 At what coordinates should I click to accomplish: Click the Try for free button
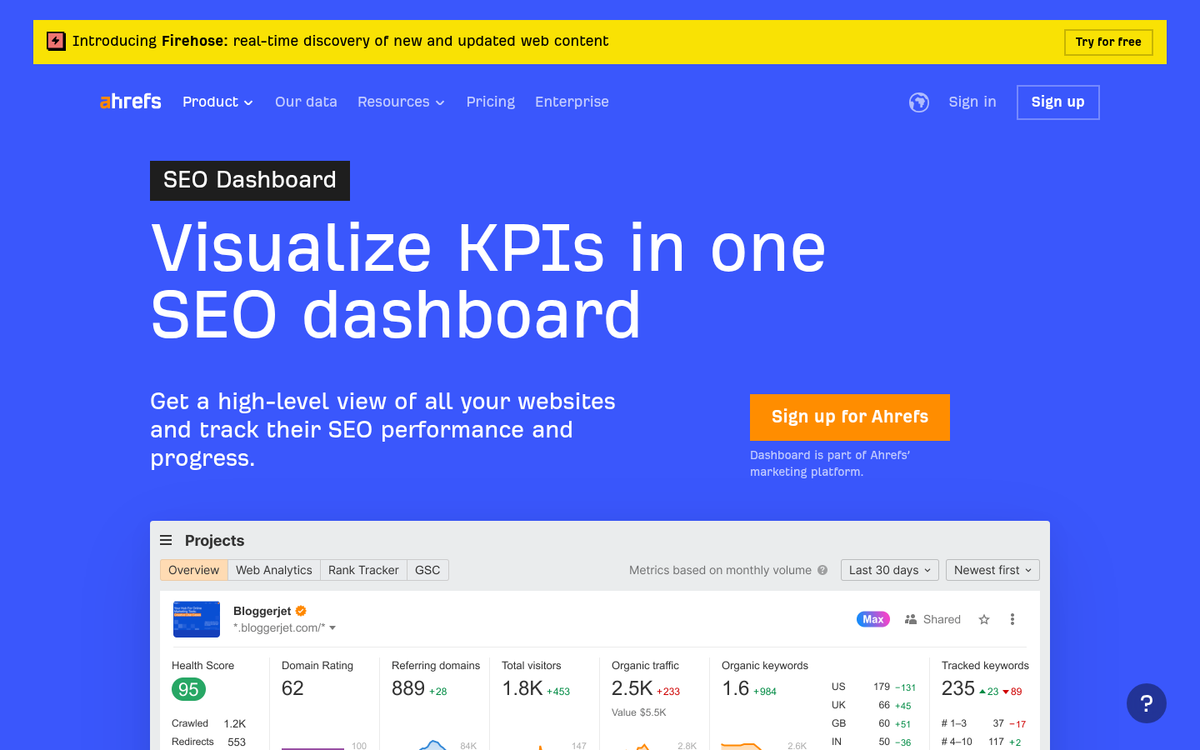point(1108,42)
